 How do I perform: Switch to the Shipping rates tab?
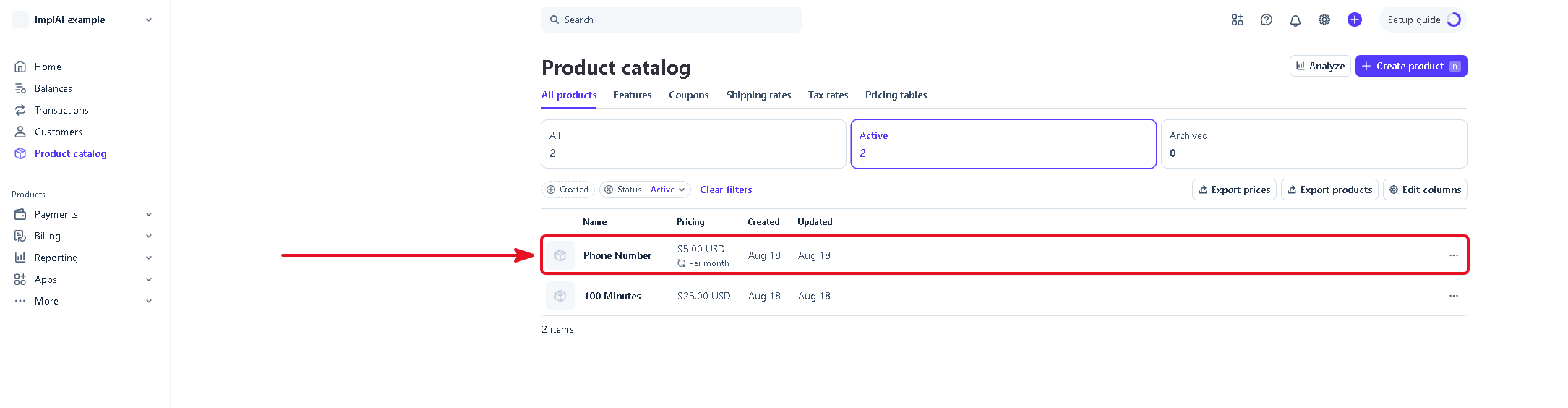tap(758, 95)
